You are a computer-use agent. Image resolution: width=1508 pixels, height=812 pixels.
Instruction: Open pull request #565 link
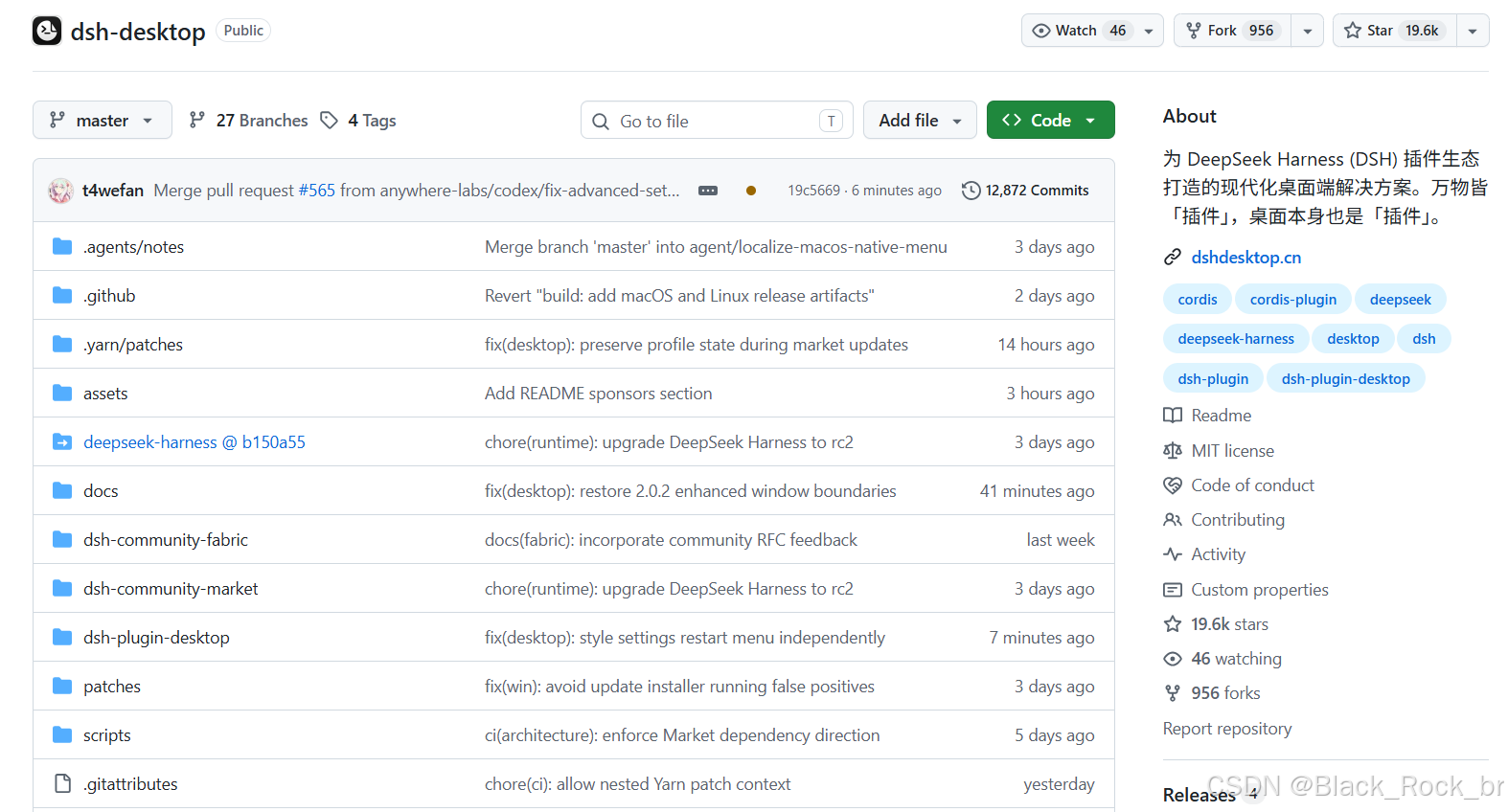[x=317, y=191]
